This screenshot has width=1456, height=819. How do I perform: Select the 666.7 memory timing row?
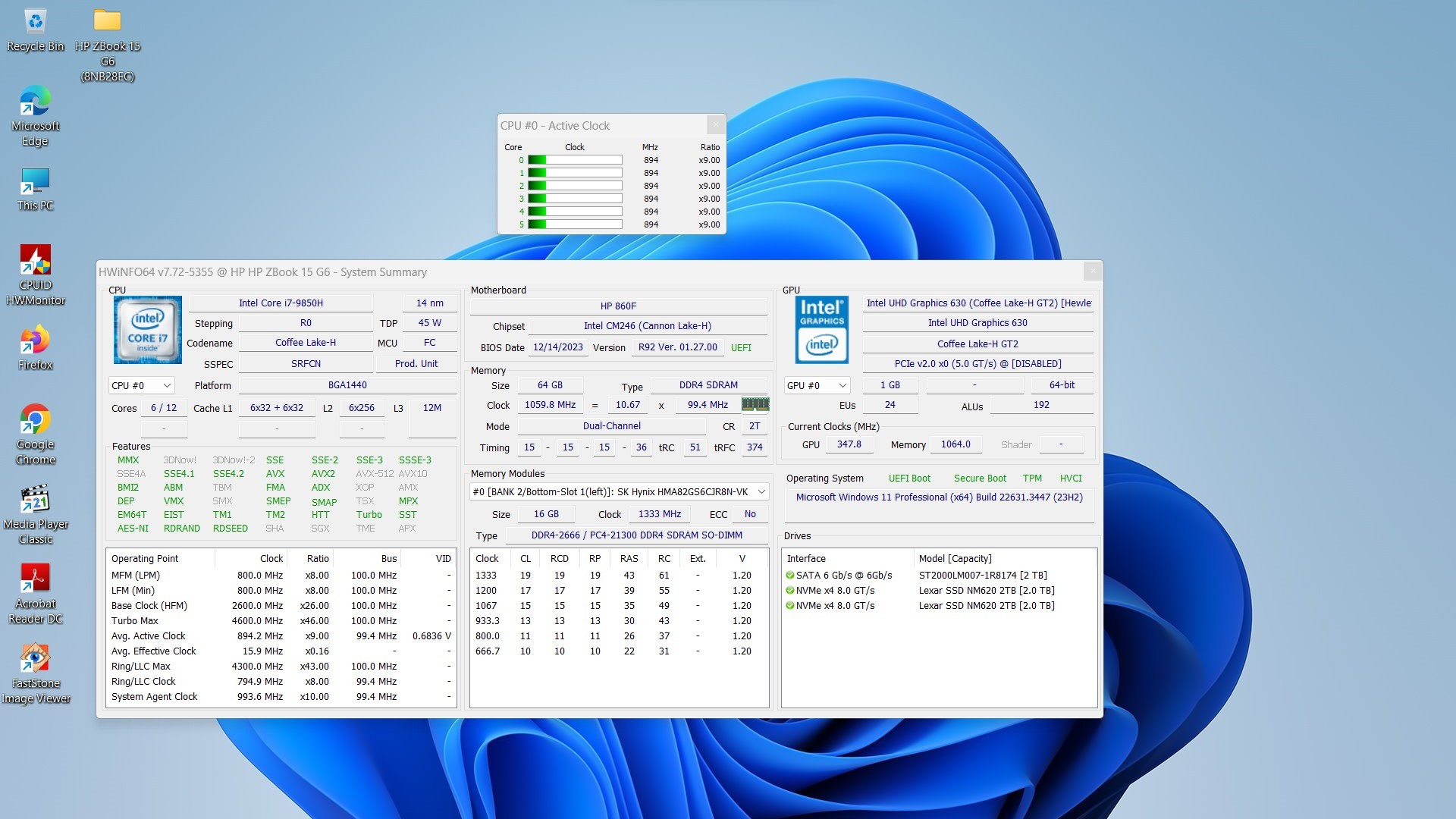(619, 651)
